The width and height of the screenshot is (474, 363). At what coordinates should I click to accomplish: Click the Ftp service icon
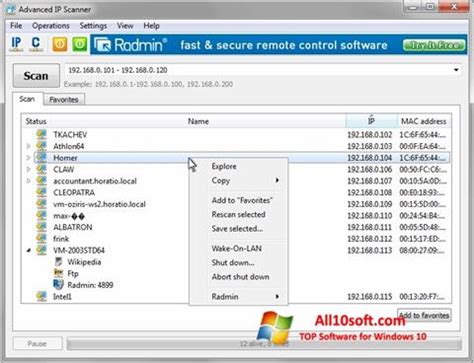tap(58, 273)
